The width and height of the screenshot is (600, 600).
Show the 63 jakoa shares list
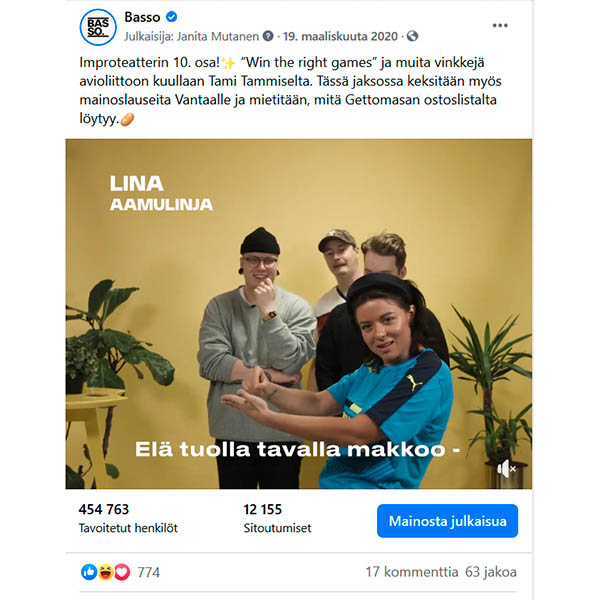(491, 572)
